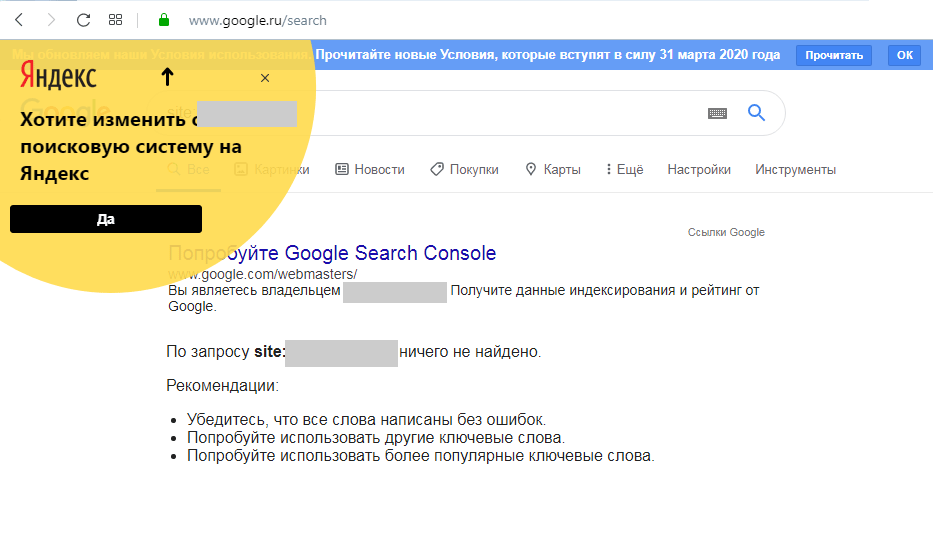Switch to the Новости tab
The height and width of the screenshot is (534, 933).
[370, 170]
